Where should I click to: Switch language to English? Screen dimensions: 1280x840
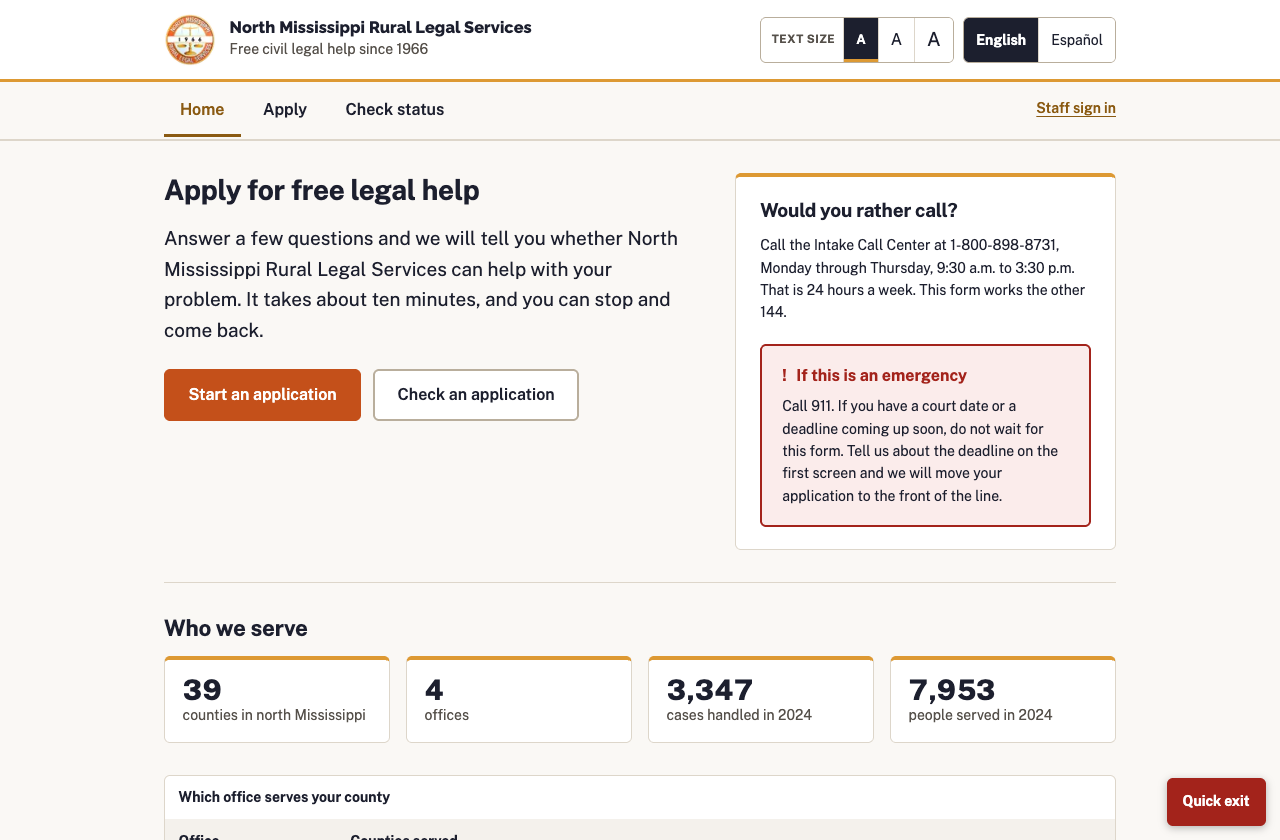pyautogui.click(x=1001, y=40)
